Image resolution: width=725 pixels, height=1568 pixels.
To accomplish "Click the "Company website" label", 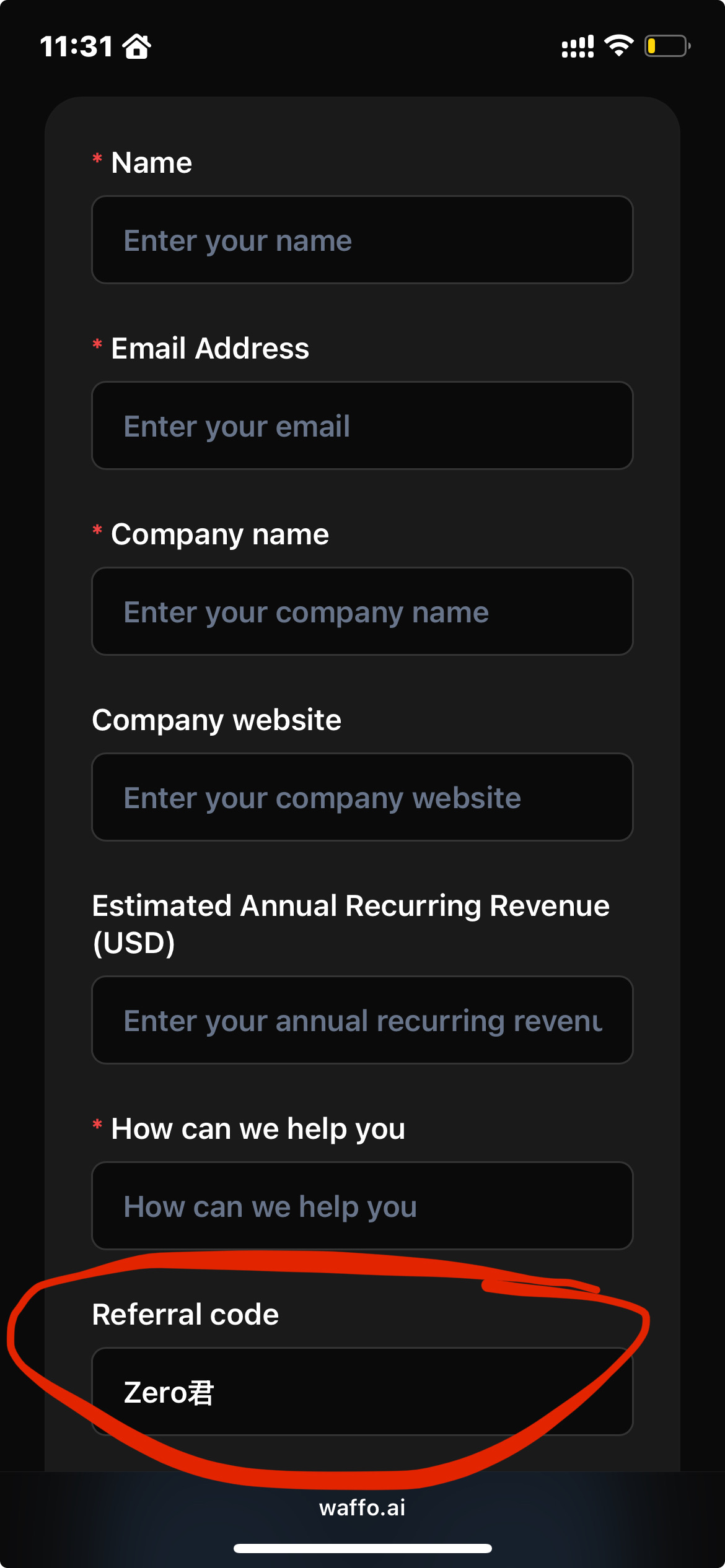I will tap(216, 720).
